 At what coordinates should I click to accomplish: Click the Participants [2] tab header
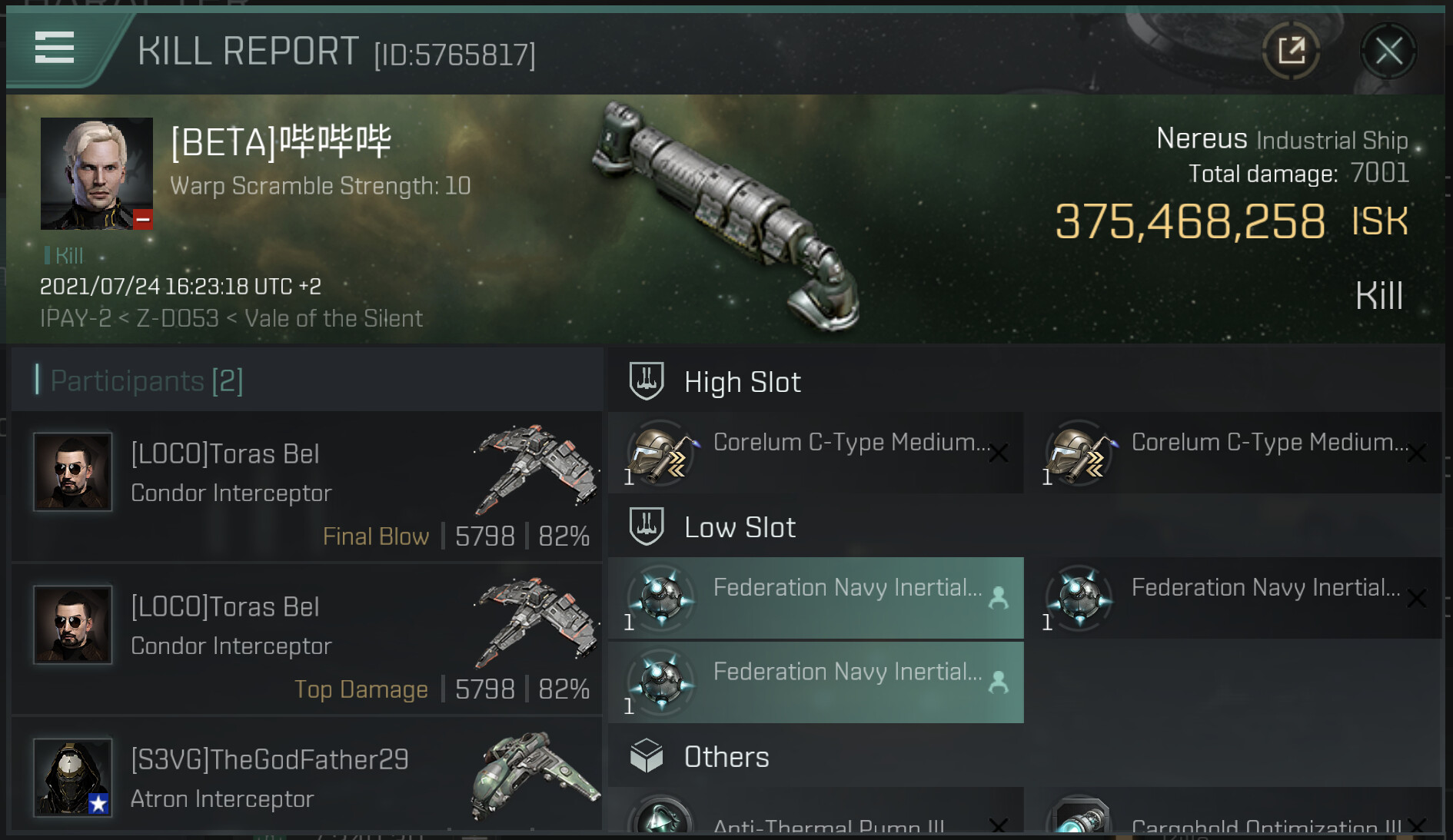[147, 380]
